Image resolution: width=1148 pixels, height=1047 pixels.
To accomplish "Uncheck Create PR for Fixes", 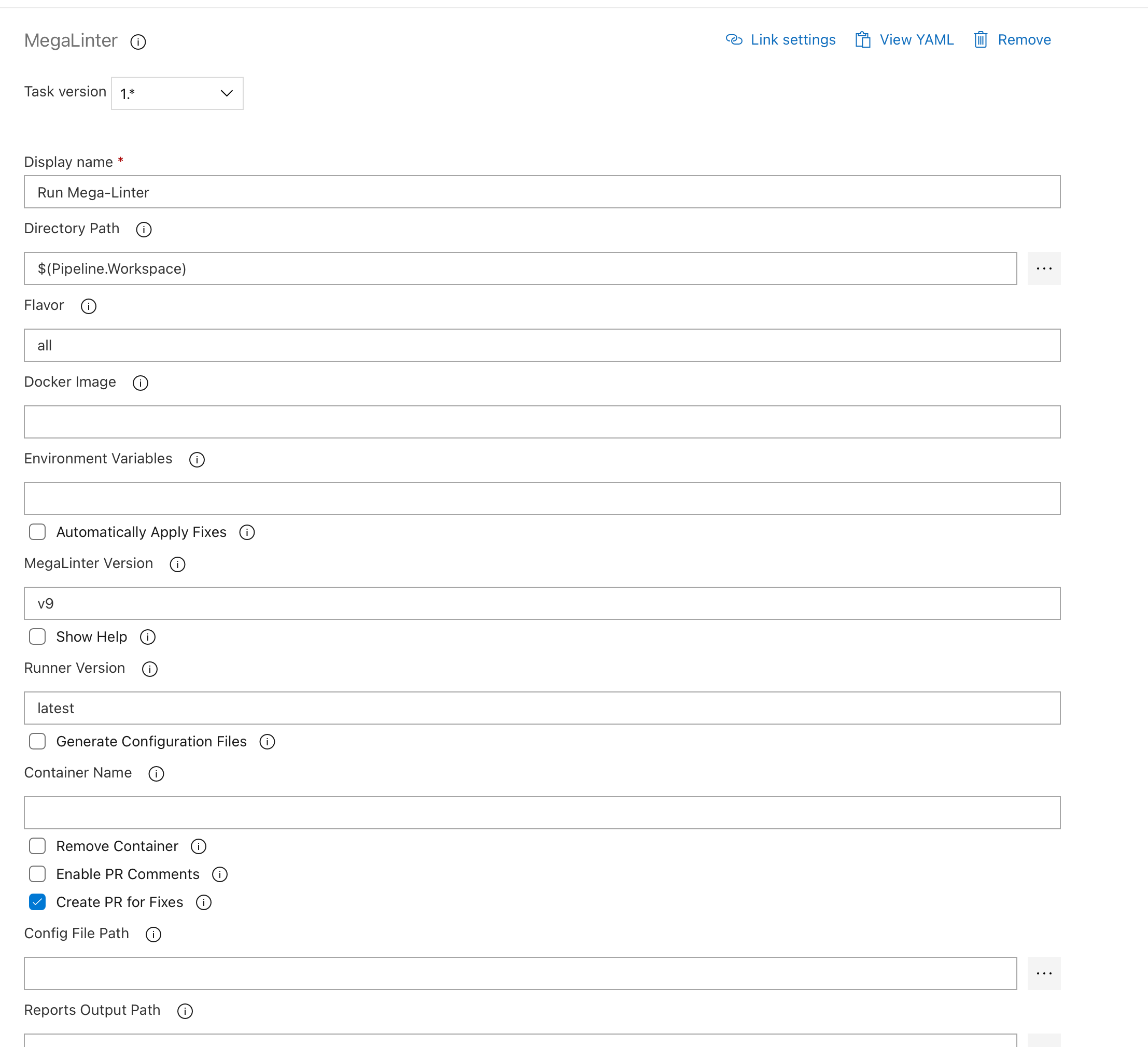I will click(x=37, y=902).
